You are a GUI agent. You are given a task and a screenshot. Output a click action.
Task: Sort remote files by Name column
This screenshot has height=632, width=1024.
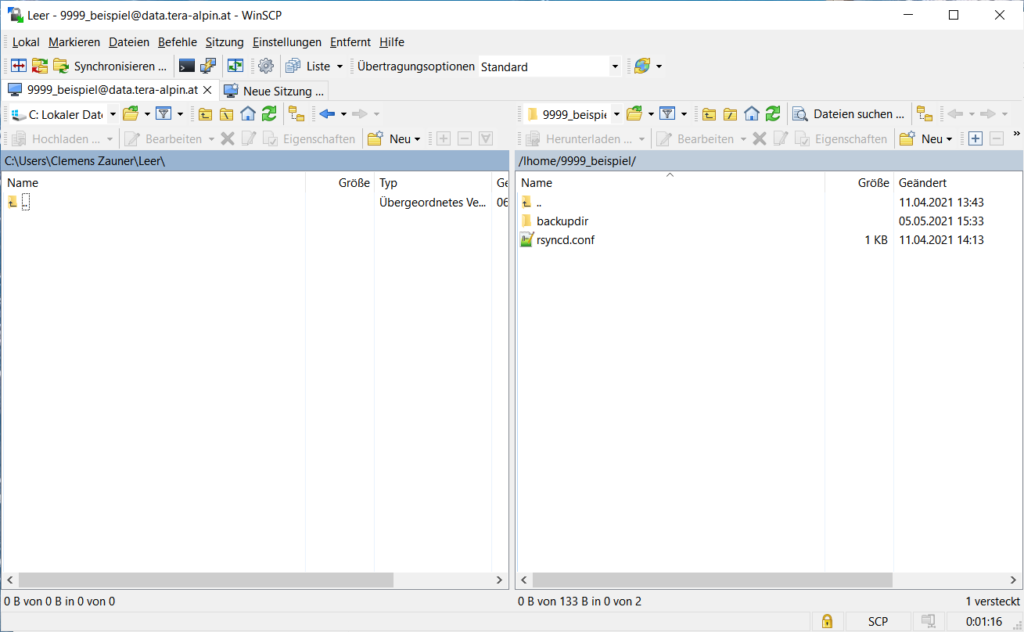tap(670, 183)
